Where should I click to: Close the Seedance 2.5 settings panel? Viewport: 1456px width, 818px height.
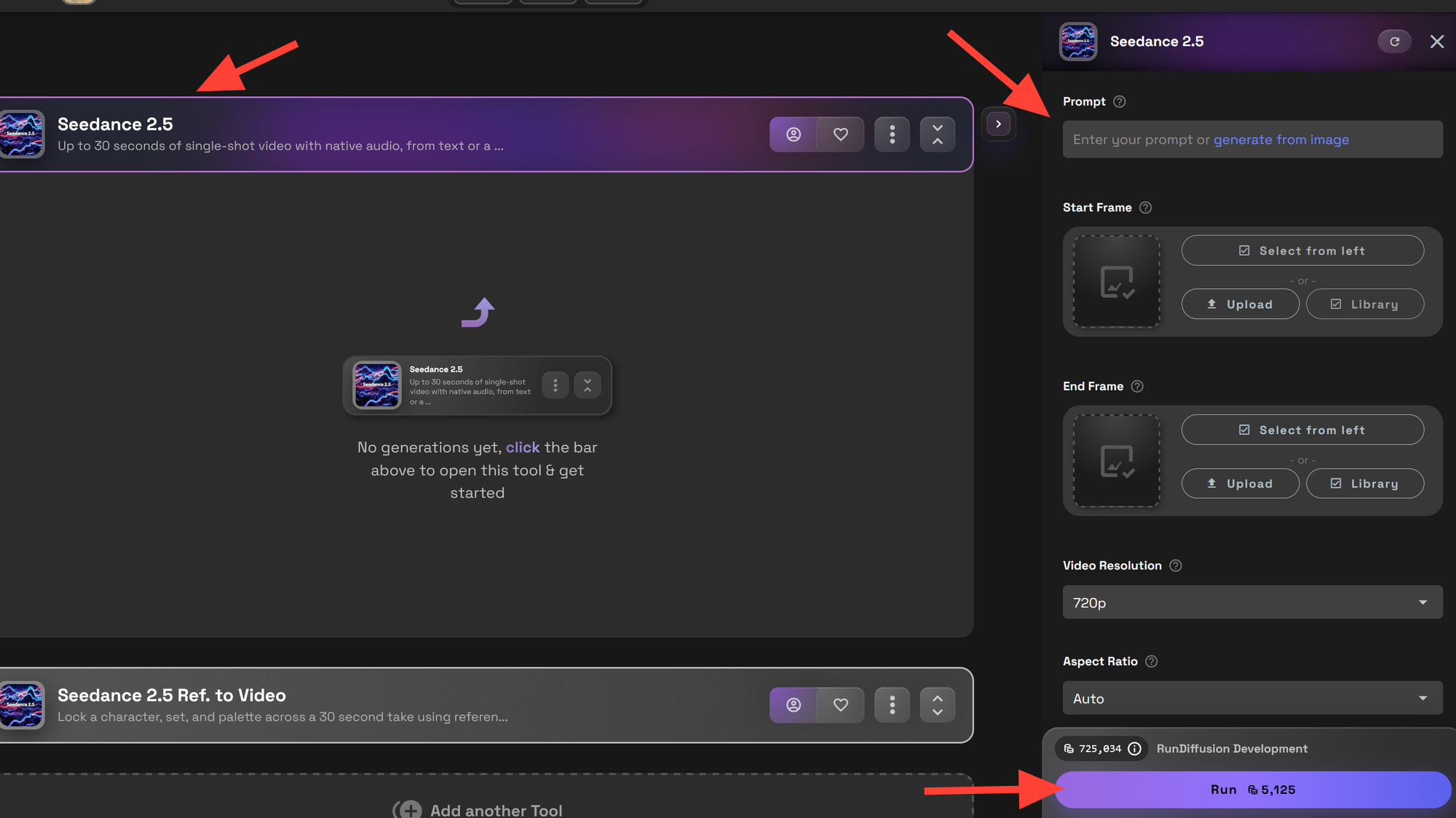coord(1436,42)
